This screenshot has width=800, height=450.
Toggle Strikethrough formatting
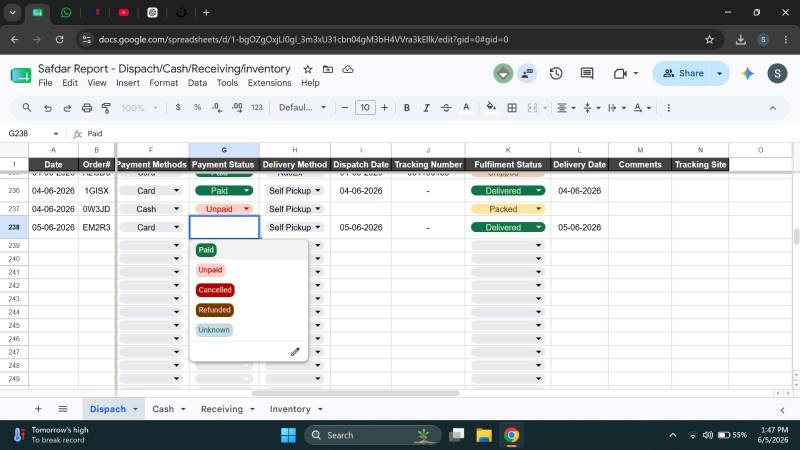pos(446,108)
